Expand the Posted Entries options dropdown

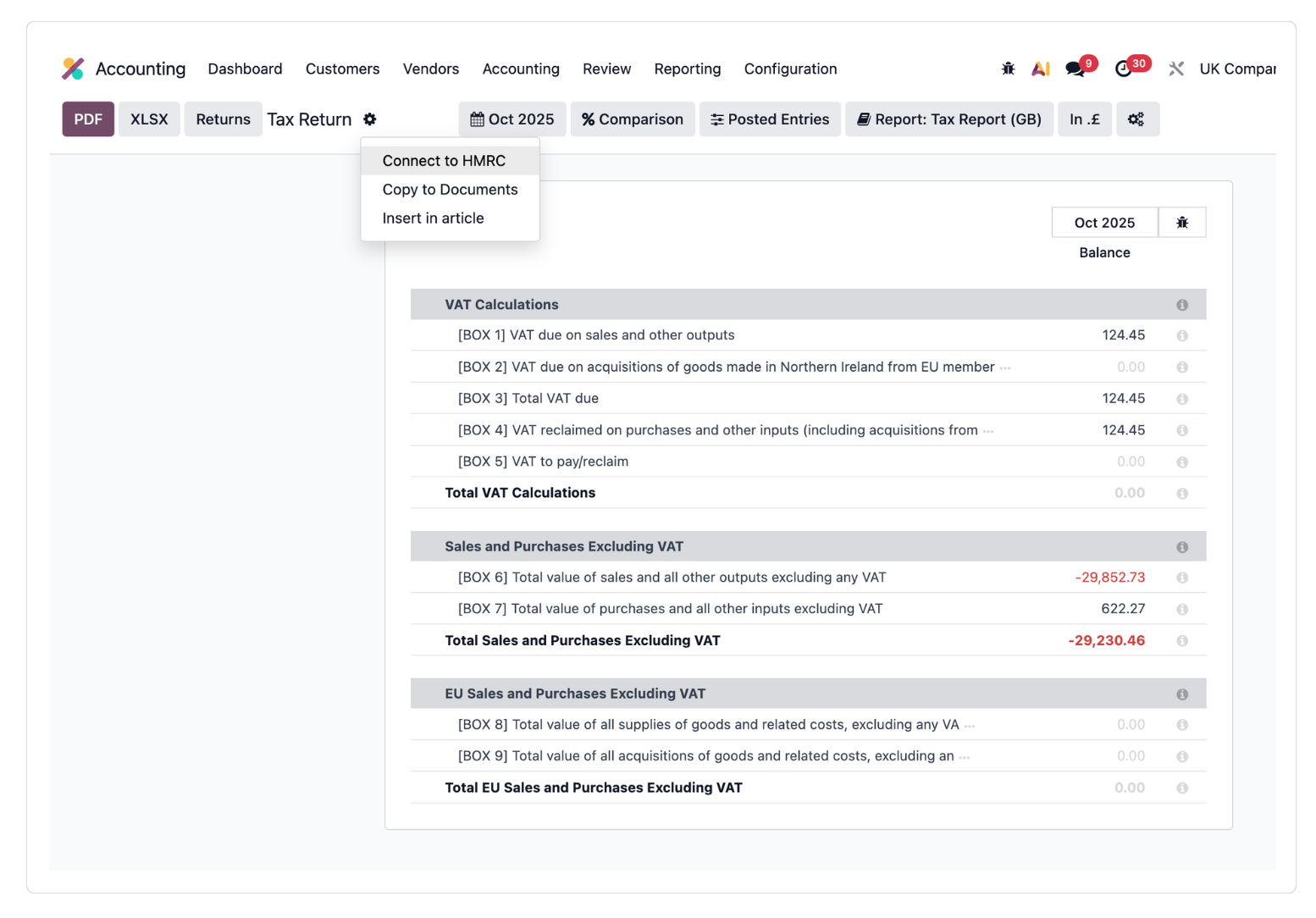pyautogui.click(x=770, y=119)
